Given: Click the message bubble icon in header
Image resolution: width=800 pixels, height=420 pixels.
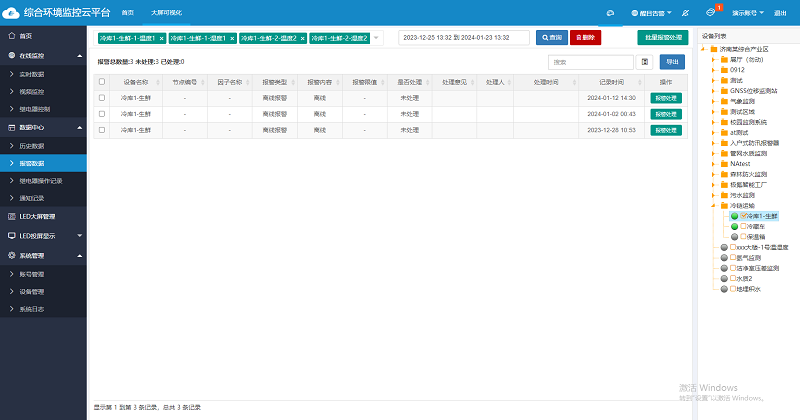Looking at the screenshot, I should point(610,13).
